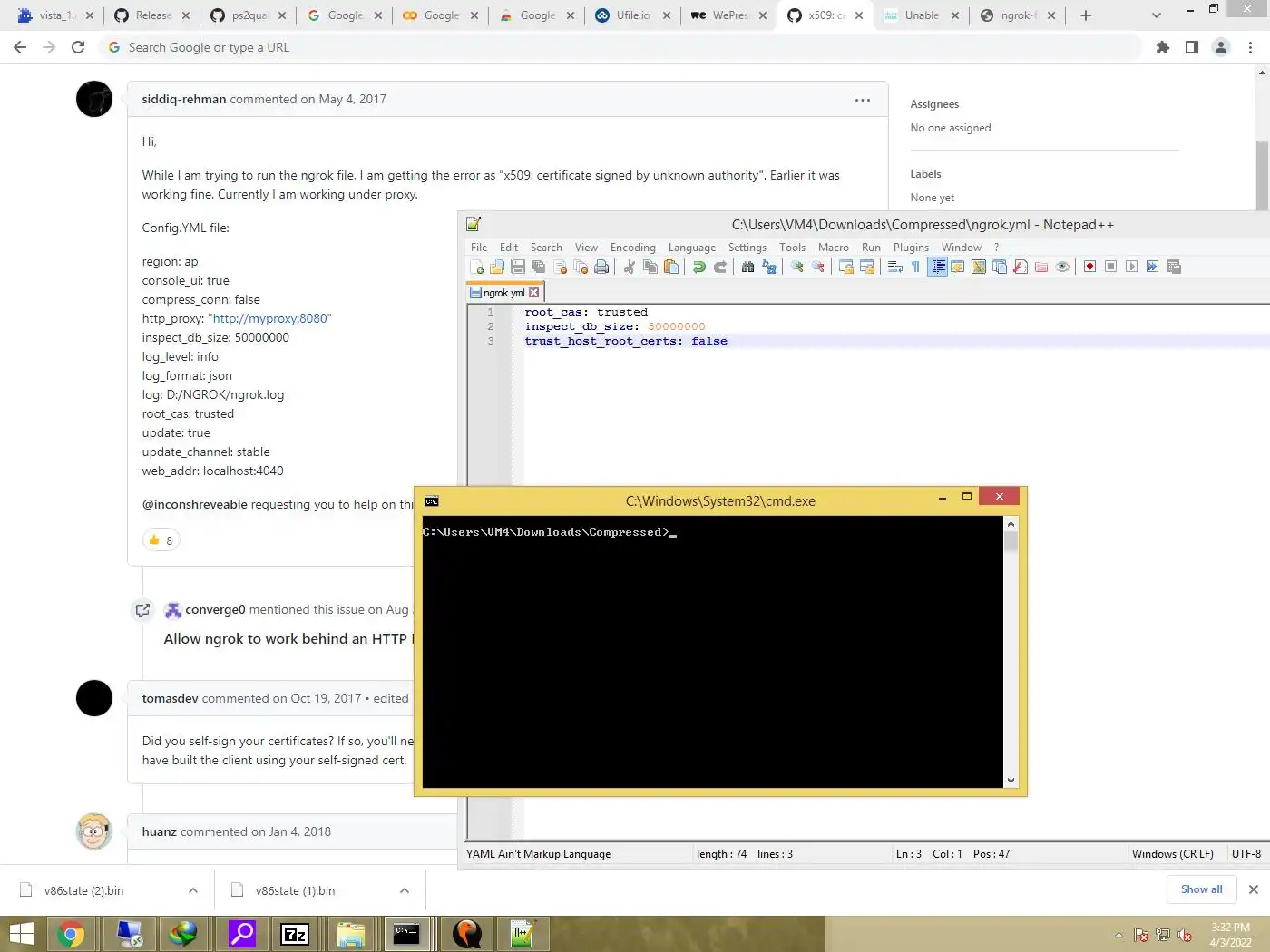Click the Replace icon in Notepad++ toolbar

(x=769, y=267)
